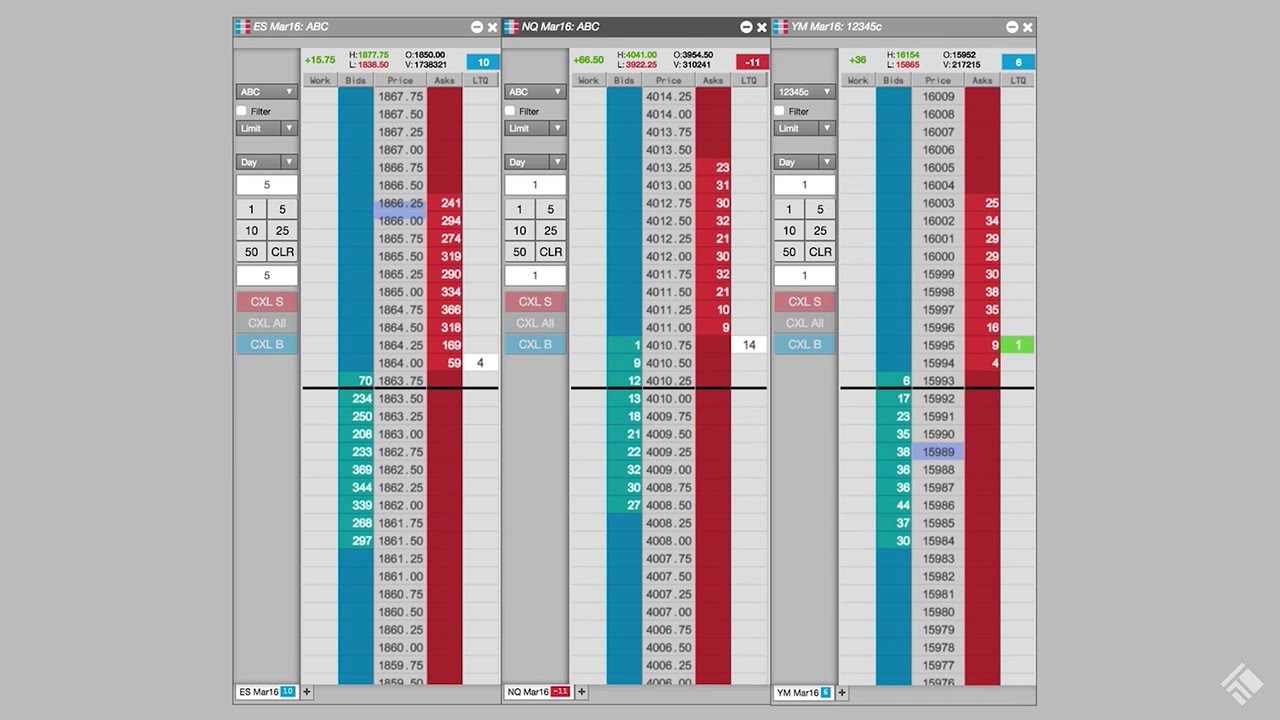
Task: Open the Day time-in-force dropdown in ES panel
Action: pyautogui.click(x=267, y=162)
